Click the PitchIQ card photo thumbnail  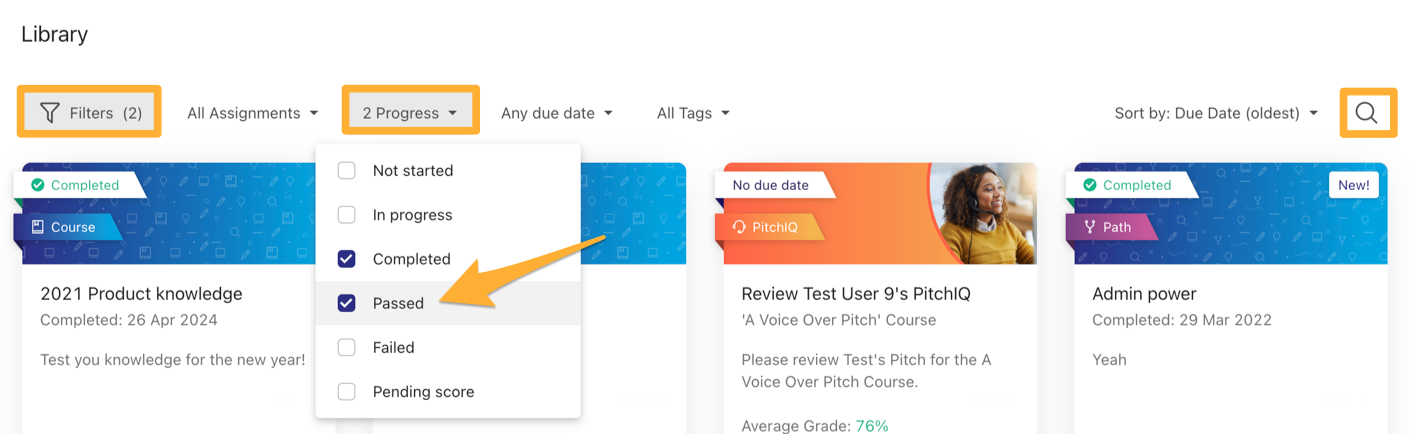click(x=982, y=213)
